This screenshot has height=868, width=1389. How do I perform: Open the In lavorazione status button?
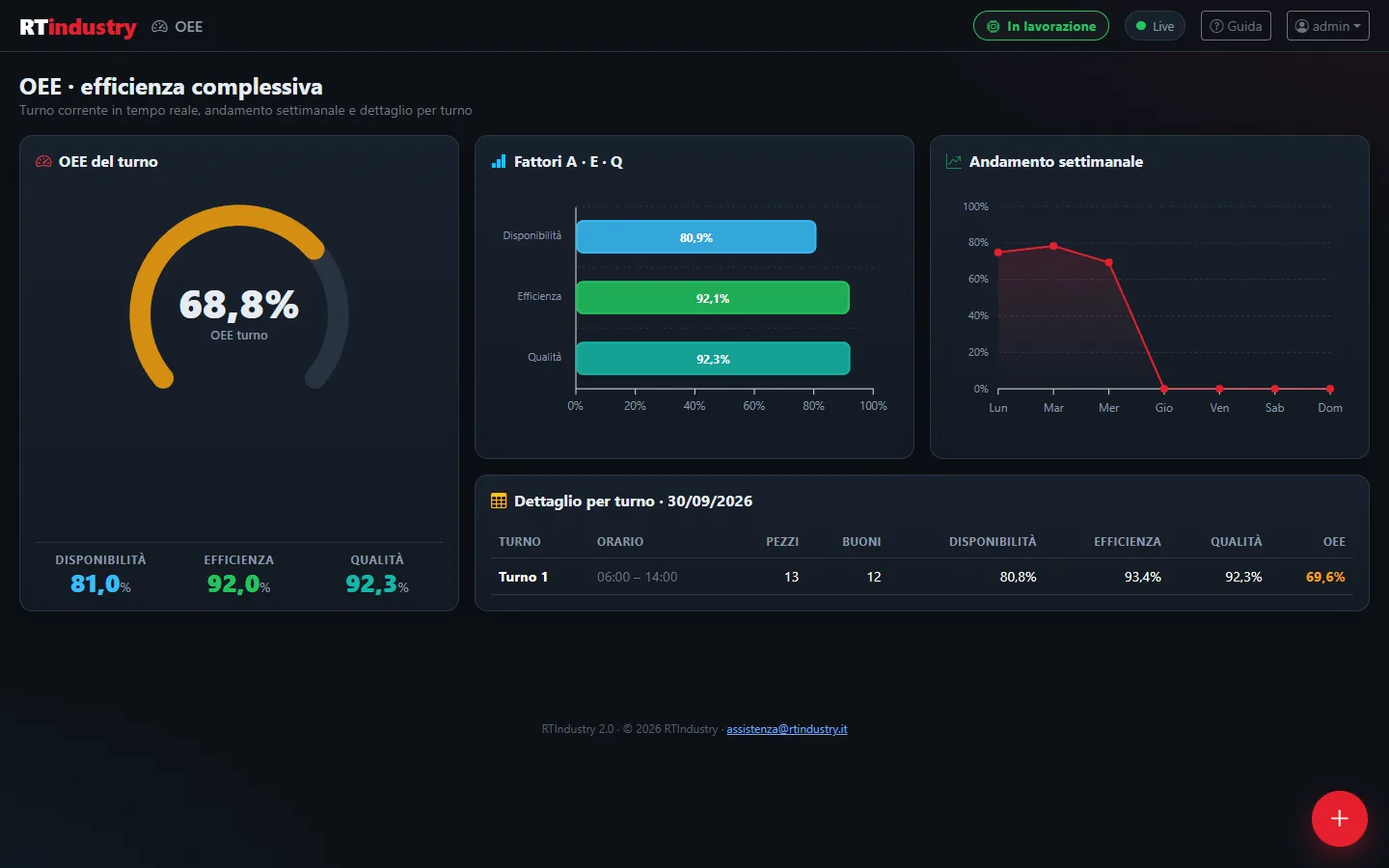click(1041, 26)
